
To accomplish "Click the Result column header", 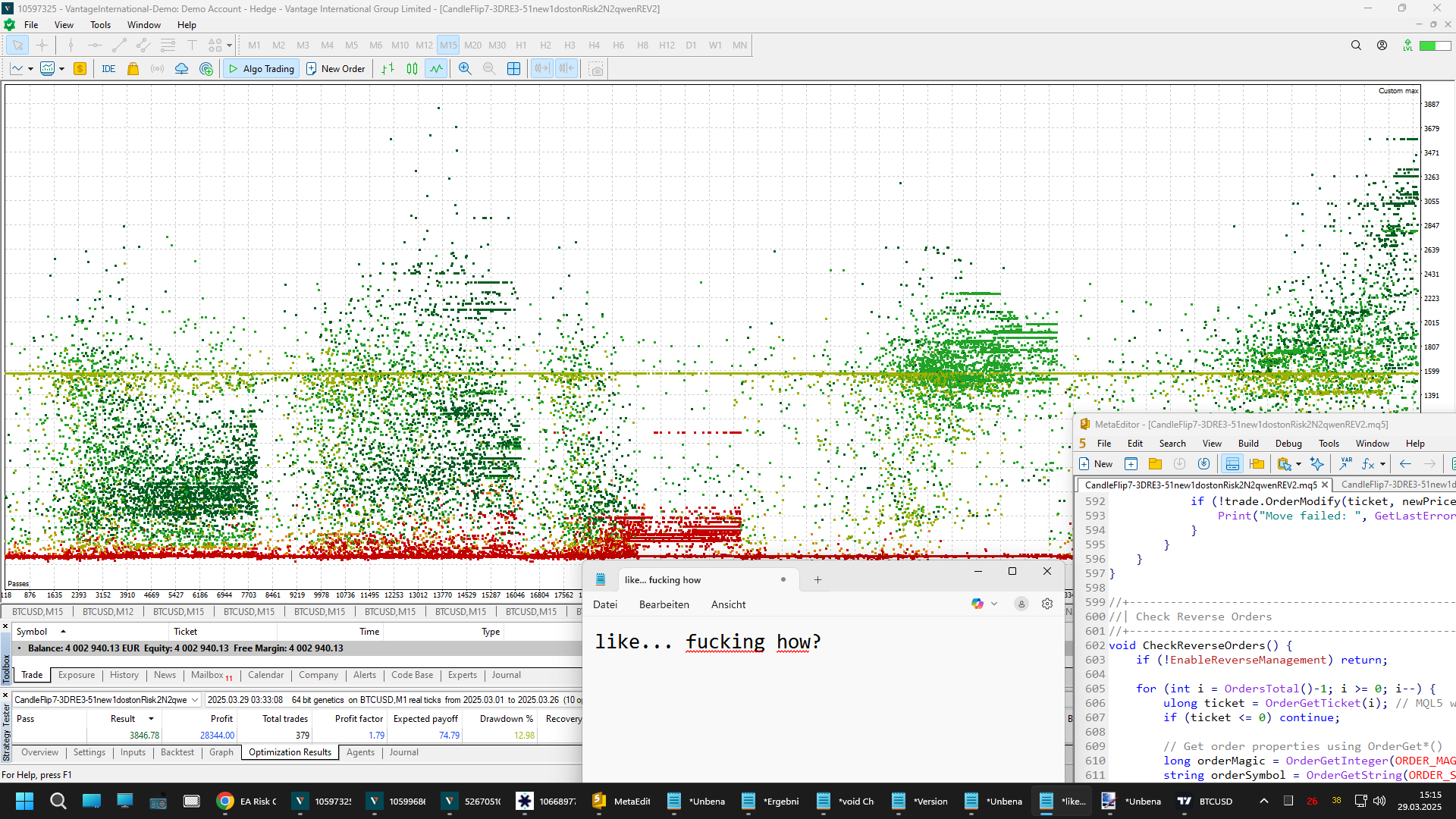I will (x=123, y=719).
